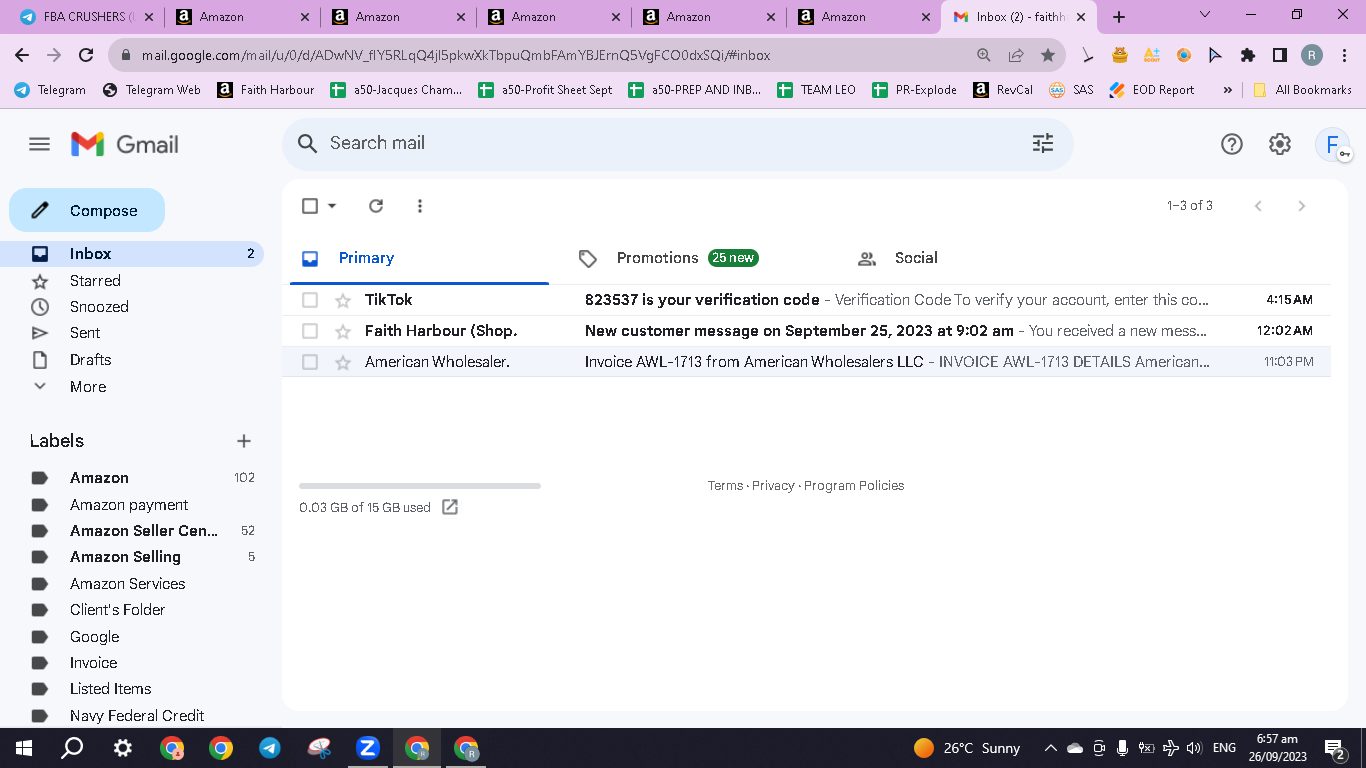Click the Gmail logo

[x=125, y=144]
